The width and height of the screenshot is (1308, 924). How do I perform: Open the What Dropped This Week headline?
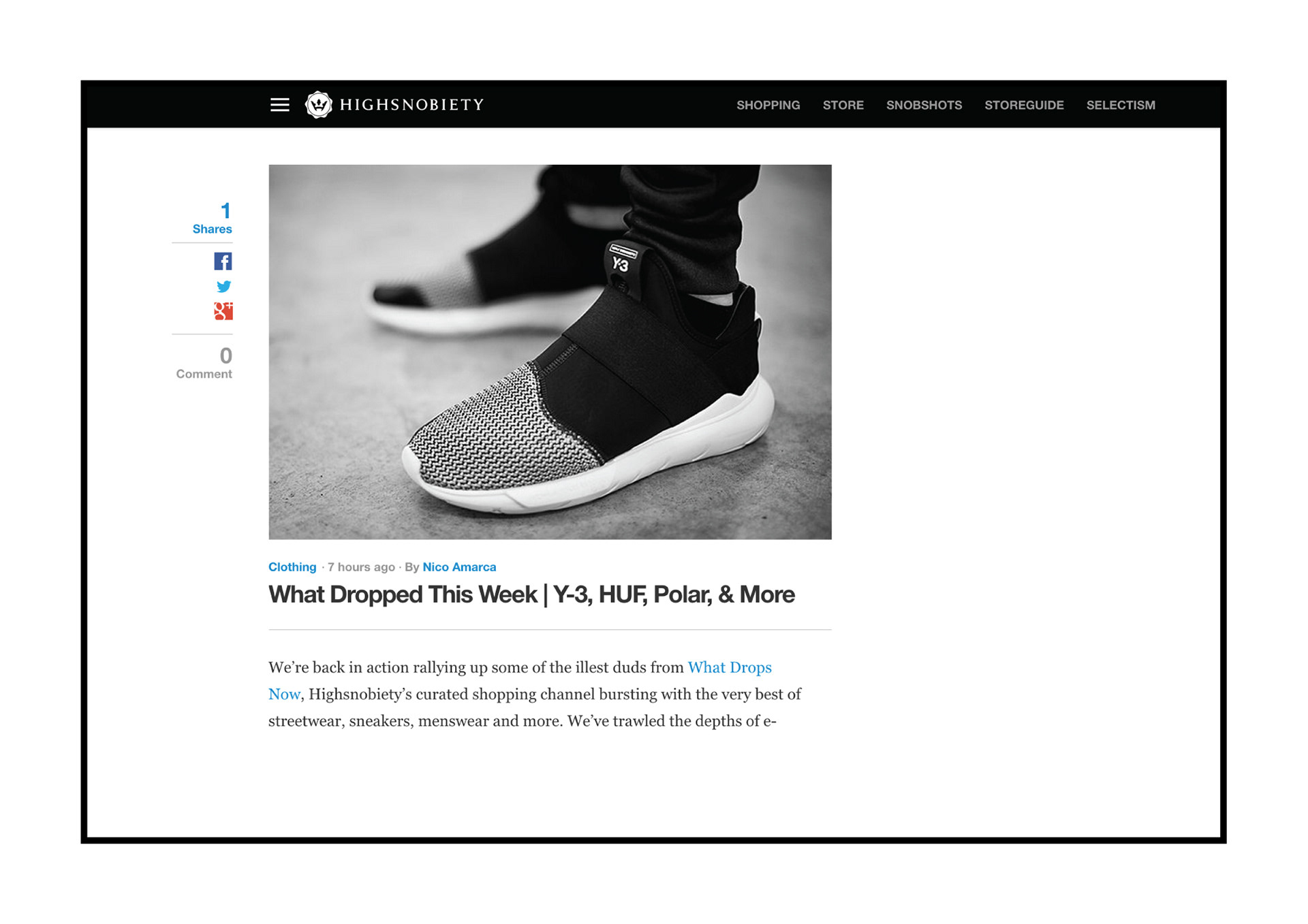[x=531, y=595]
